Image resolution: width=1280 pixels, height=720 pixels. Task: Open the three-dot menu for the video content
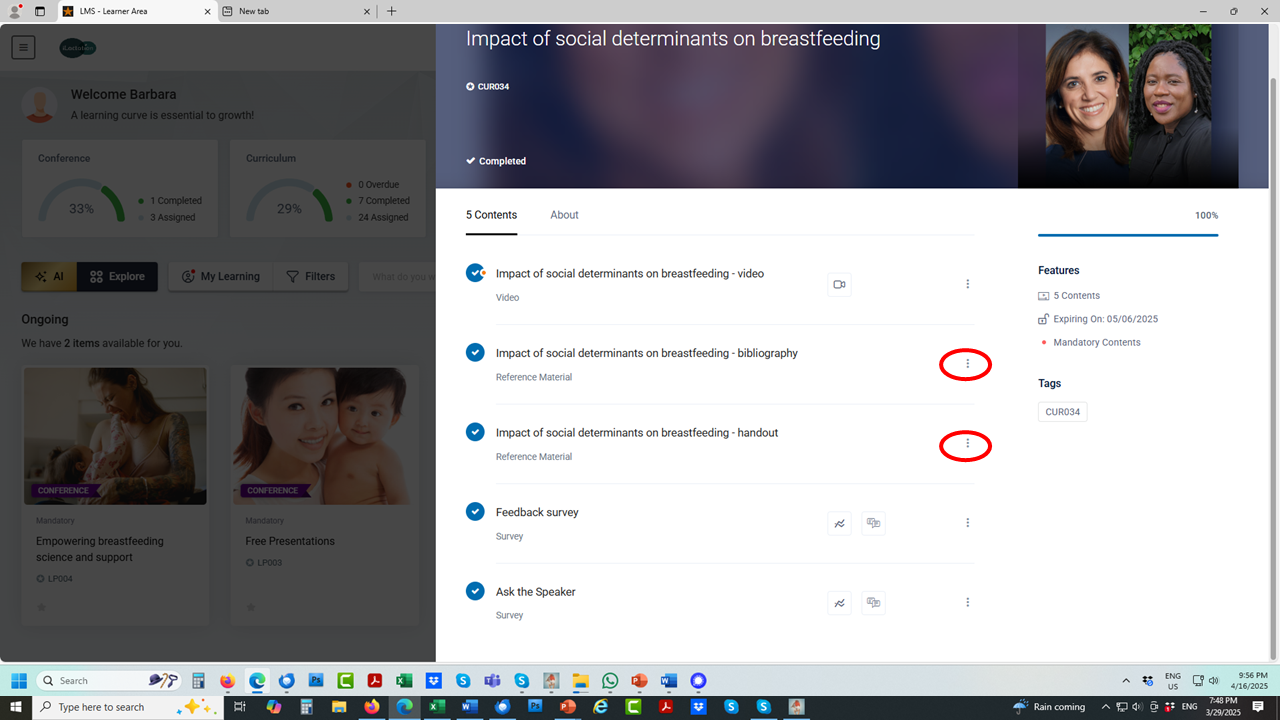[x=967, y=284]
